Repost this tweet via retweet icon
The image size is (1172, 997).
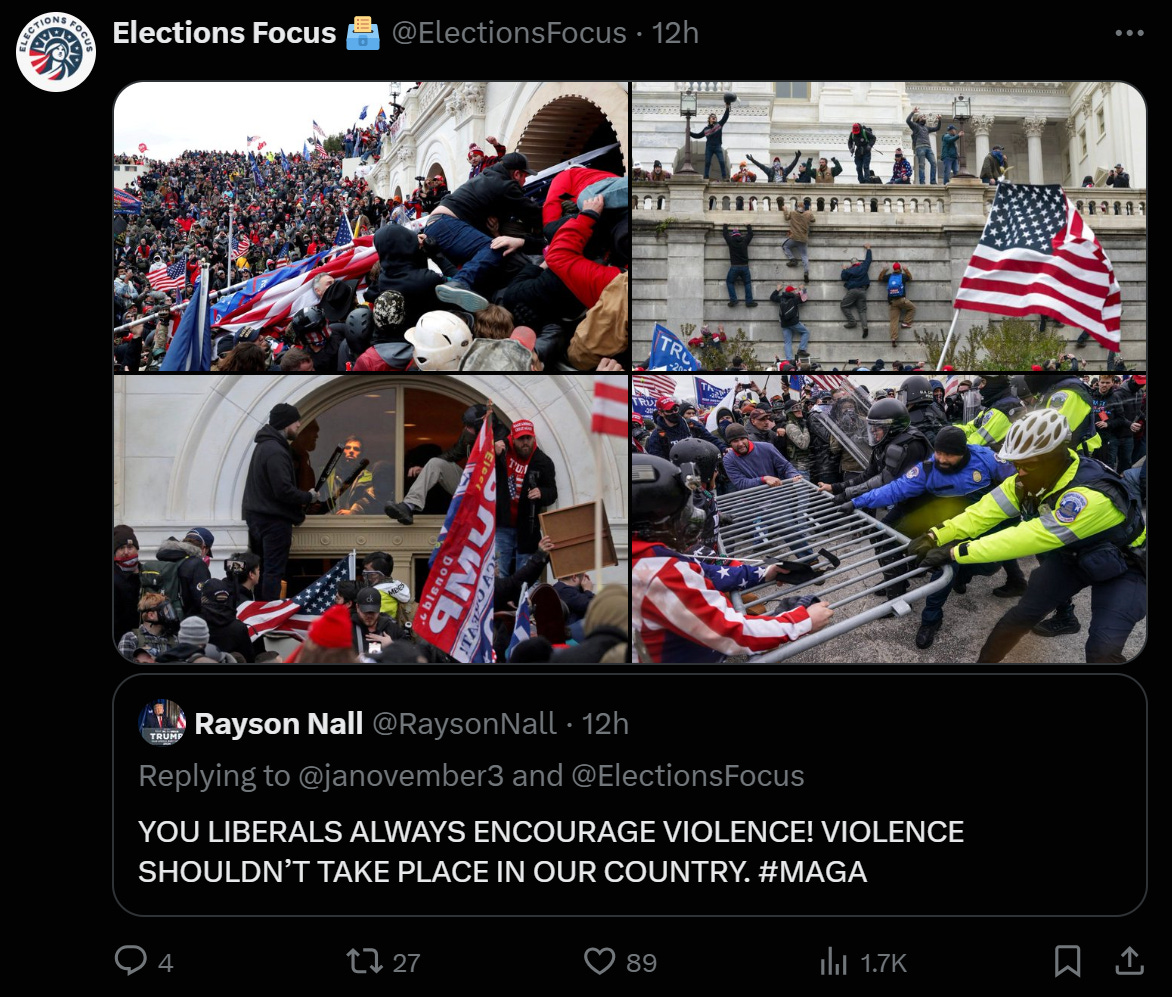365,961
